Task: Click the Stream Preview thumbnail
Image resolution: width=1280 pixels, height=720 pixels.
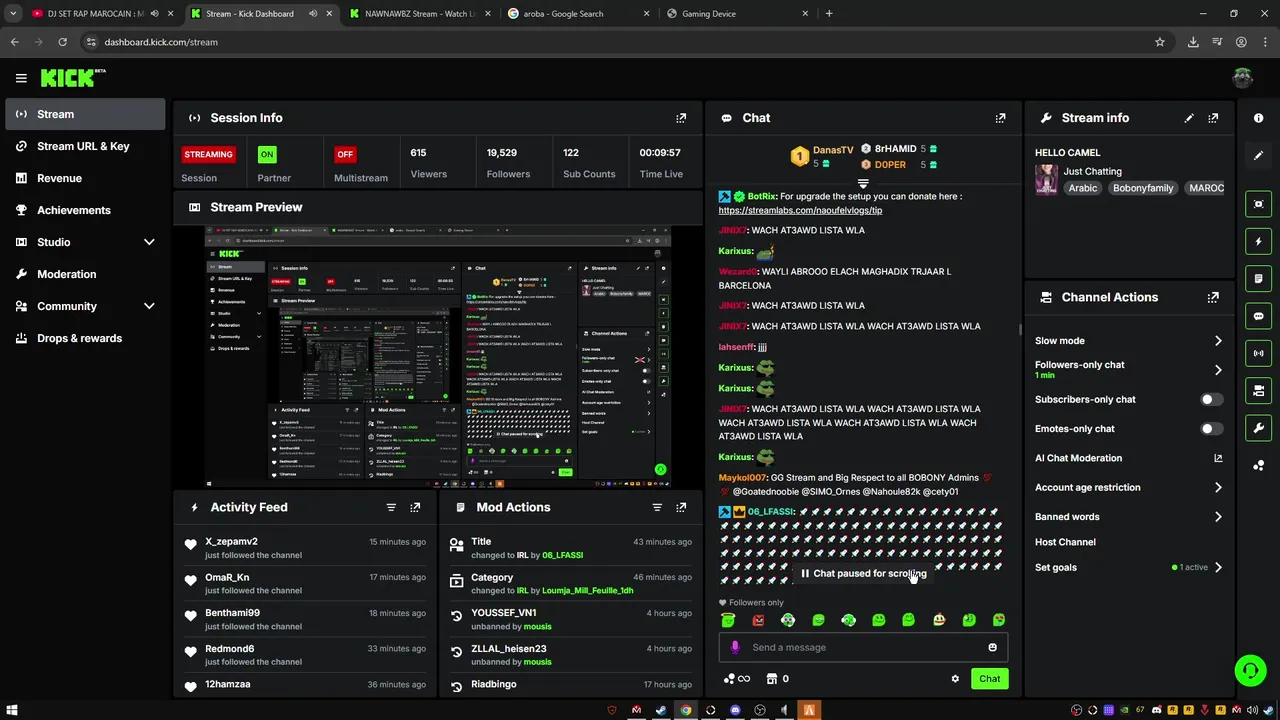Action: point(438,357)
